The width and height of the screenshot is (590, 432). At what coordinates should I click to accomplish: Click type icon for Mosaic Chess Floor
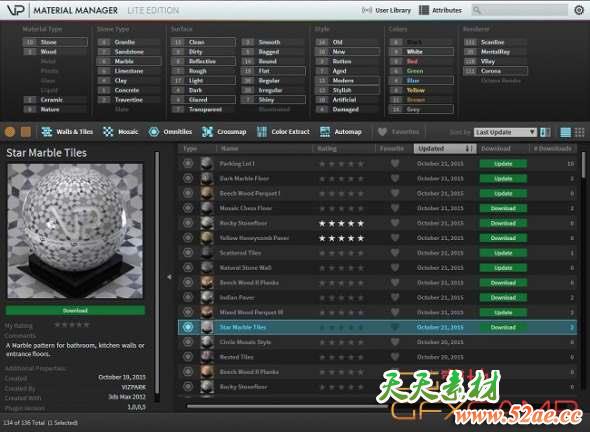pyautogui.click(x=188, y=208)
